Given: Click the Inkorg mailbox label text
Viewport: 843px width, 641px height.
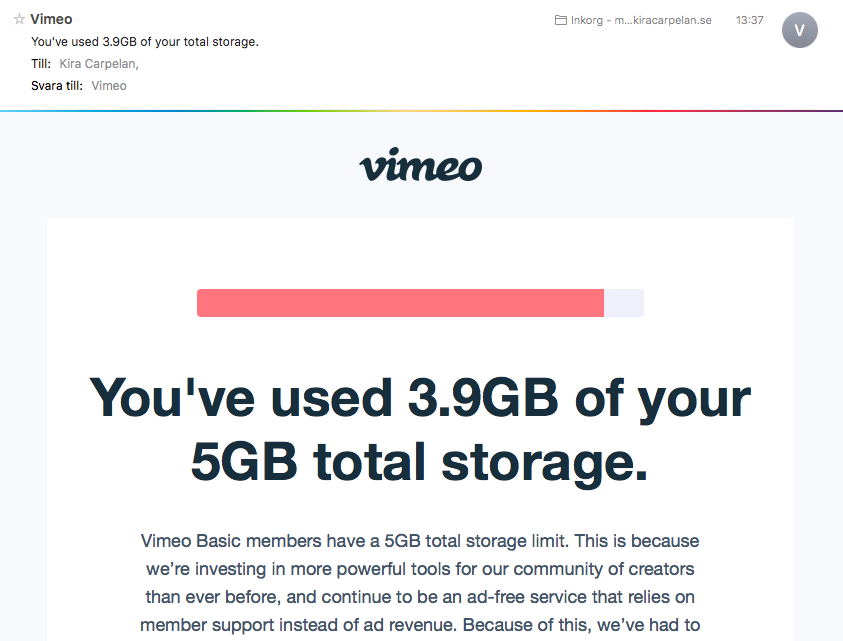Looking at the screenshot, I should [641, 20].
